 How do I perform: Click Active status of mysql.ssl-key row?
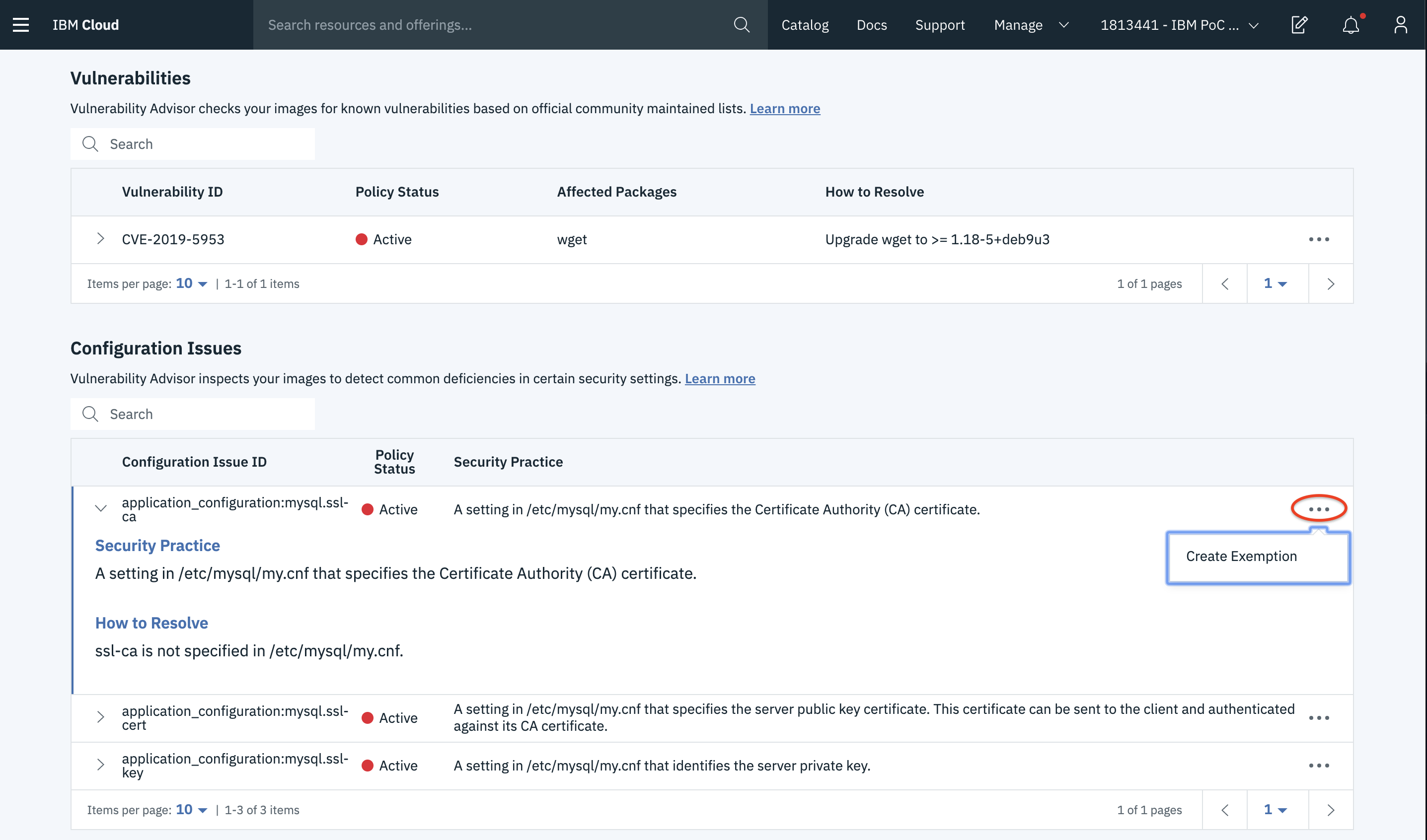[389, 765]
